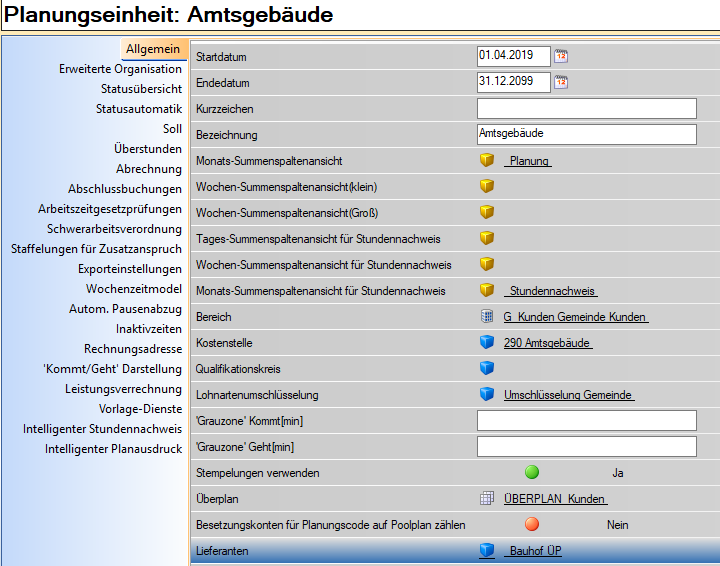Open the Endedatum calendar picker icon
The width and height of the screenshot is (720, 566).
(561, 82)
